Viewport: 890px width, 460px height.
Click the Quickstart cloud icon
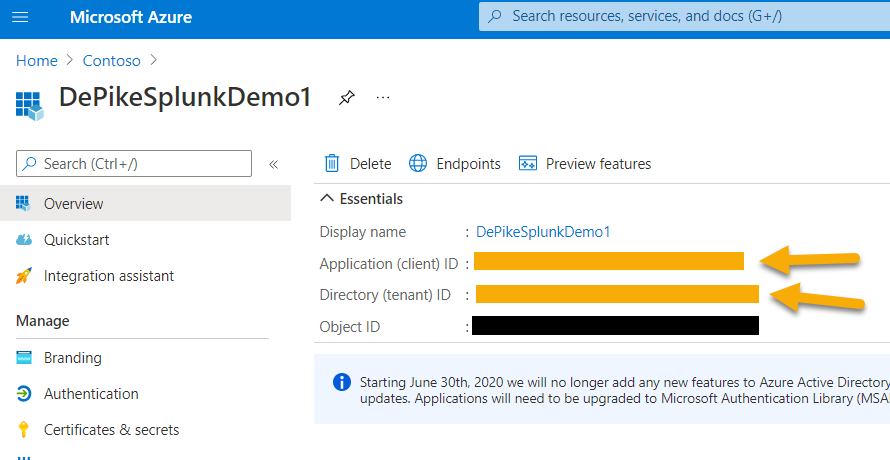tap(25, 240)
